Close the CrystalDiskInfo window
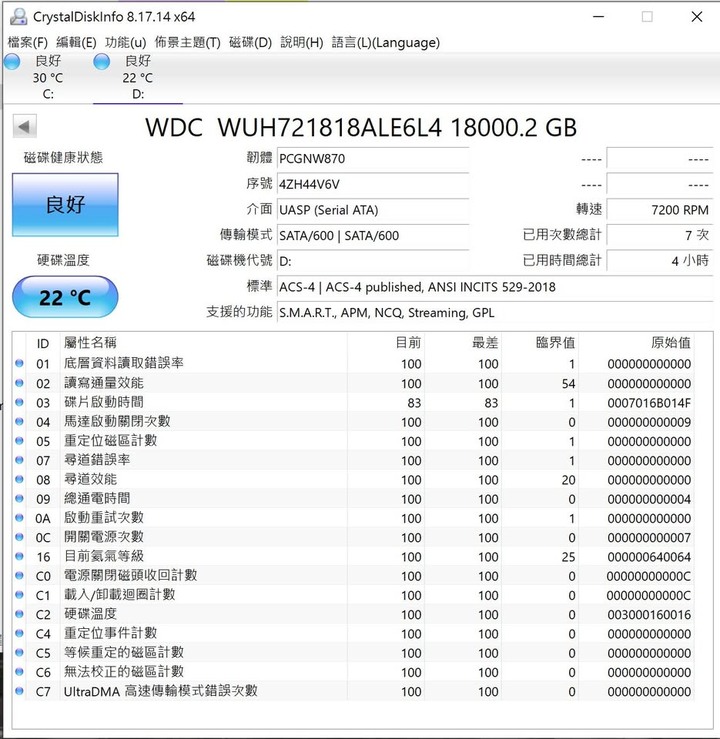 pos(697,17)
